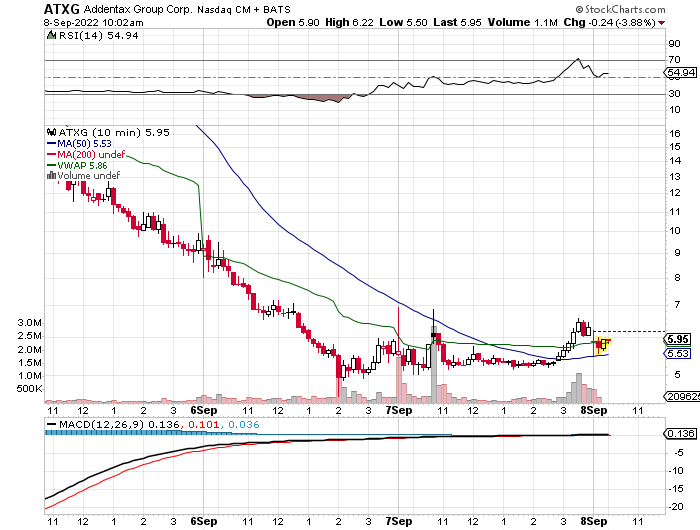Image resolution: width=700 pixels, height=530 pixels.
Task: Click the Chg -0.24 (-3.88%) value
Action: tap(609, 22)
